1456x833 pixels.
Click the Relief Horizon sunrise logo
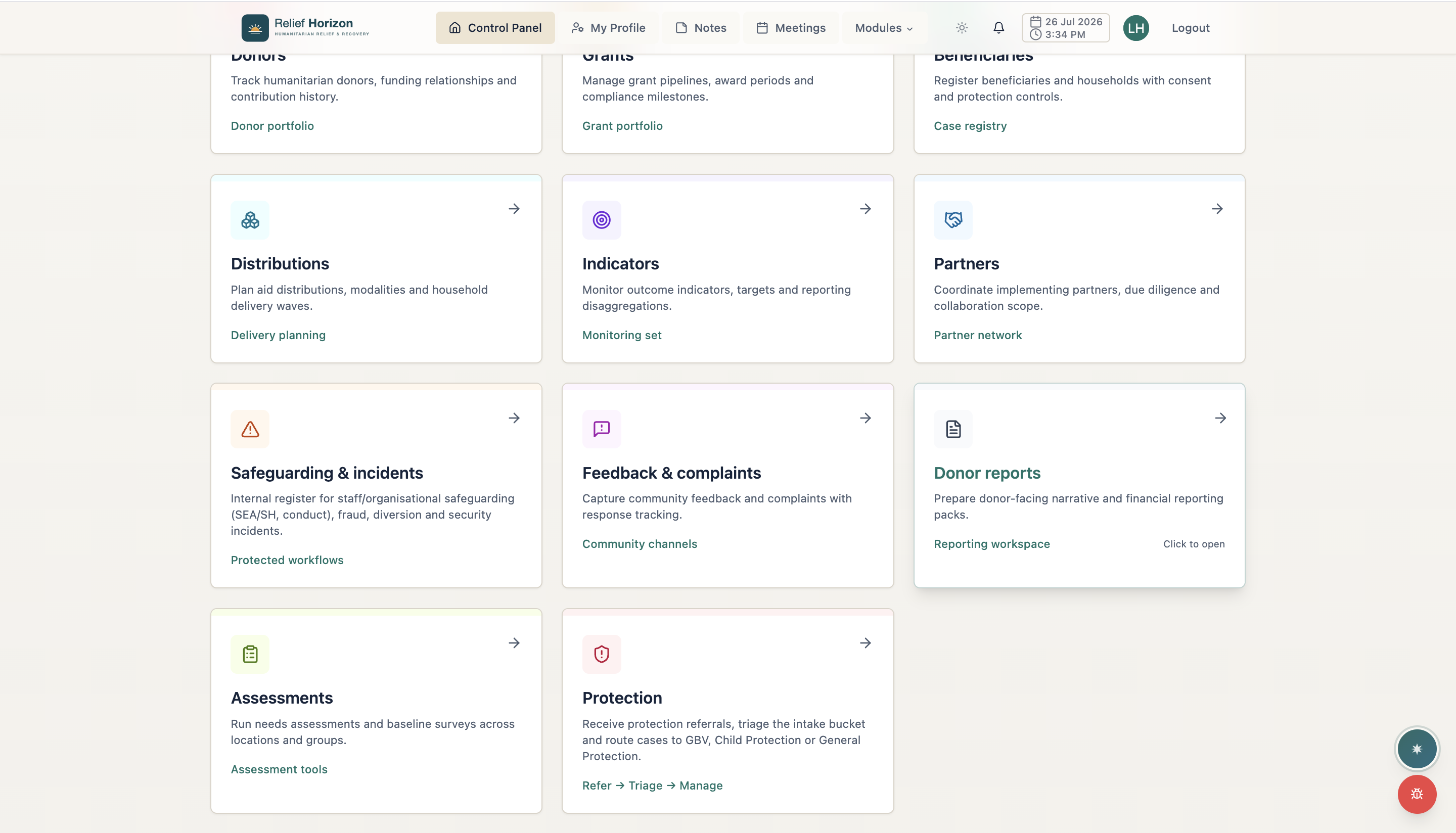pyautogui.click(x=255, y=27)
